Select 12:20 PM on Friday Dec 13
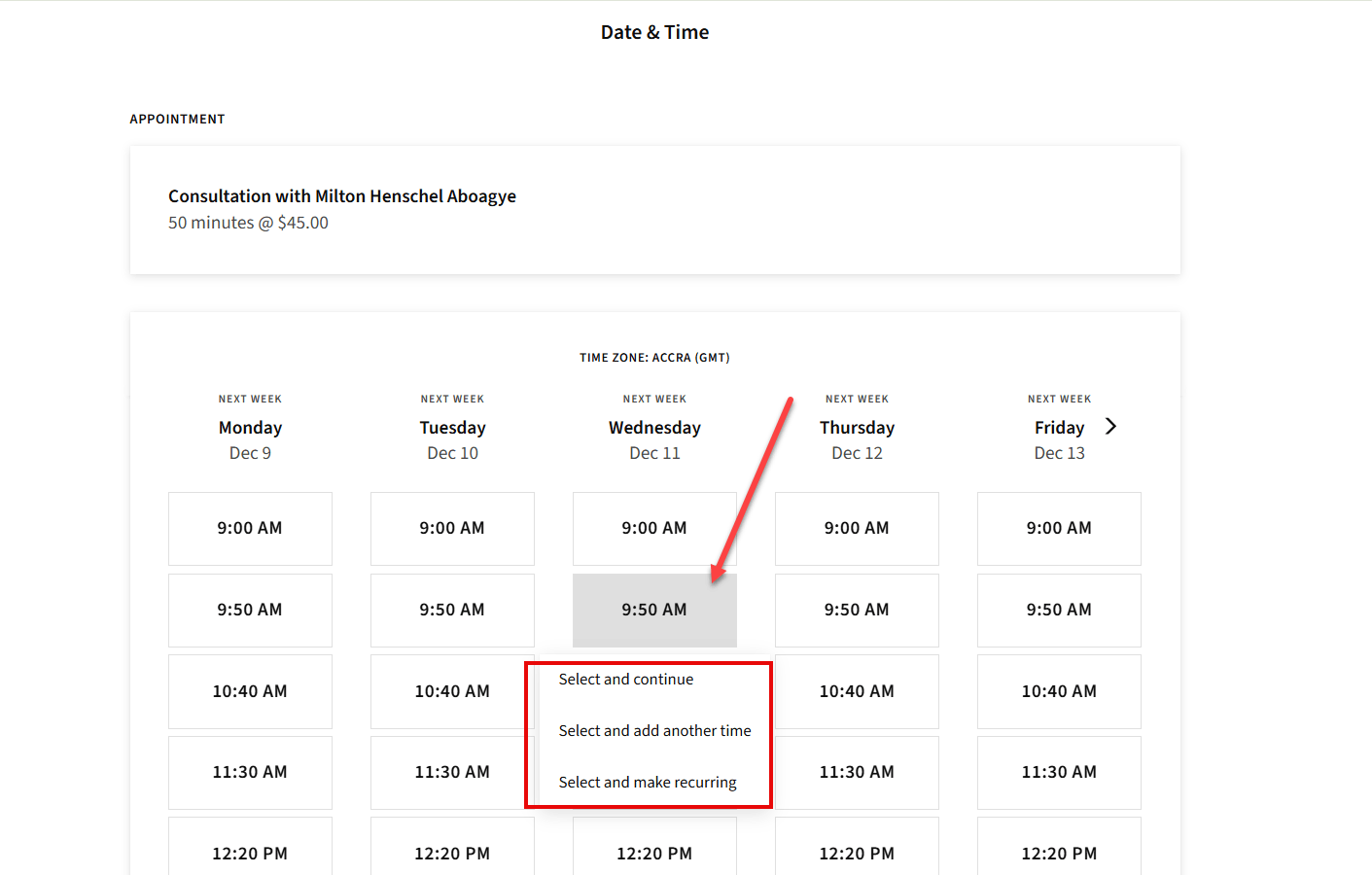 tap(1059, 853)
